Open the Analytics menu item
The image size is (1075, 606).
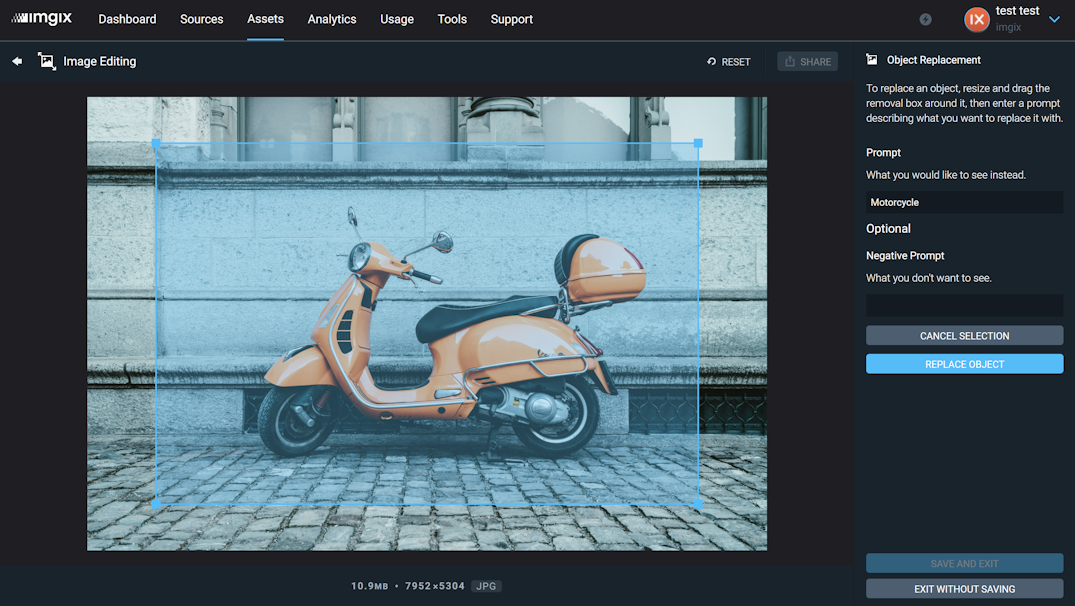point(331,19)
